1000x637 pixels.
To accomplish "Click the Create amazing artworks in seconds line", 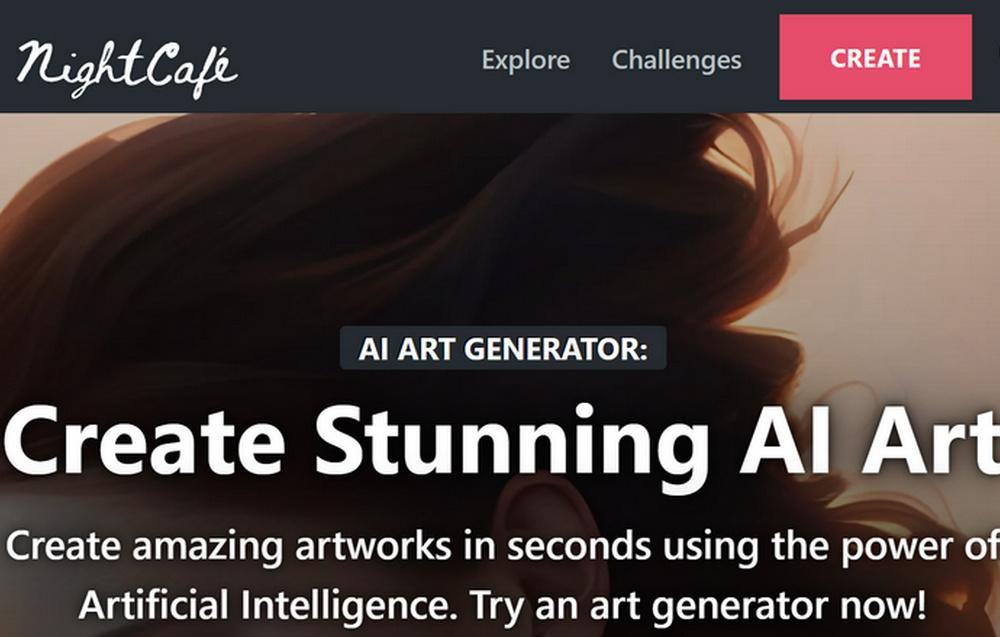I will [501, 546].
